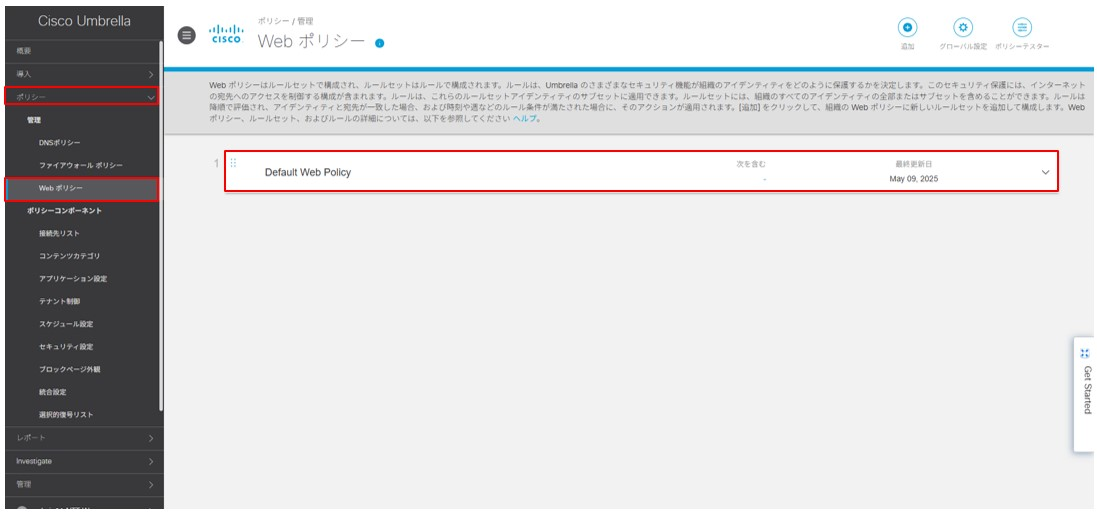This screenshot has height=512, width=1097.
Task: Open セキュリティ設定 in sidebar
Action: tap(66, 347)
